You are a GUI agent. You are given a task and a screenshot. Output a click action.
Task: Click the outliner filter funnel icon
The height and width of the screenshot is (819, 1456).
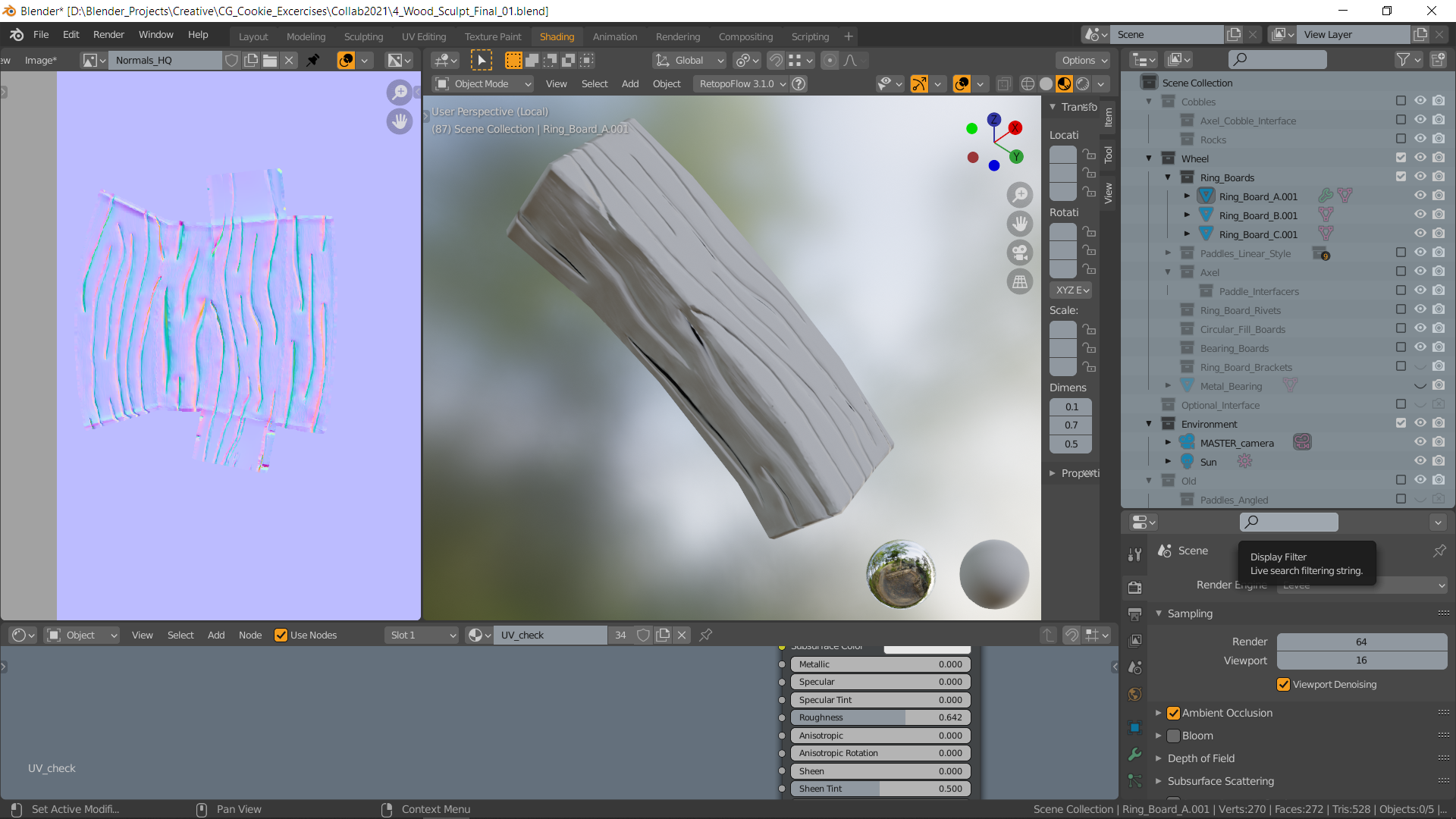[x=1404, y=60]
